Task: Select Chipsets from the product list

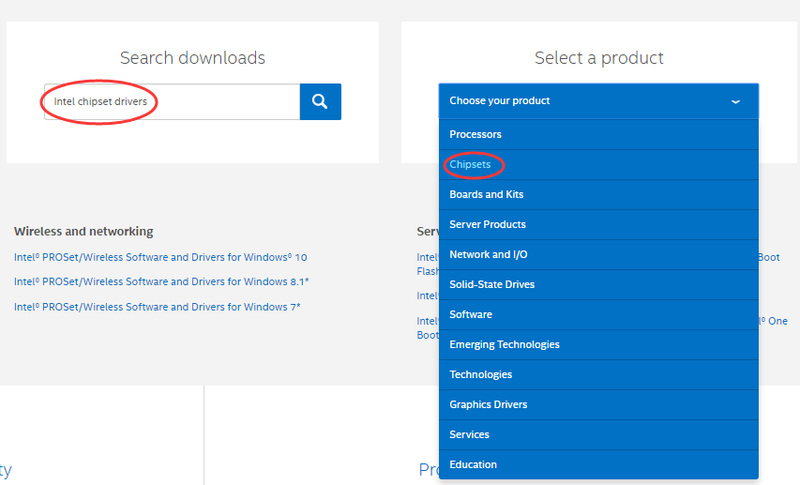Action: 598,165
